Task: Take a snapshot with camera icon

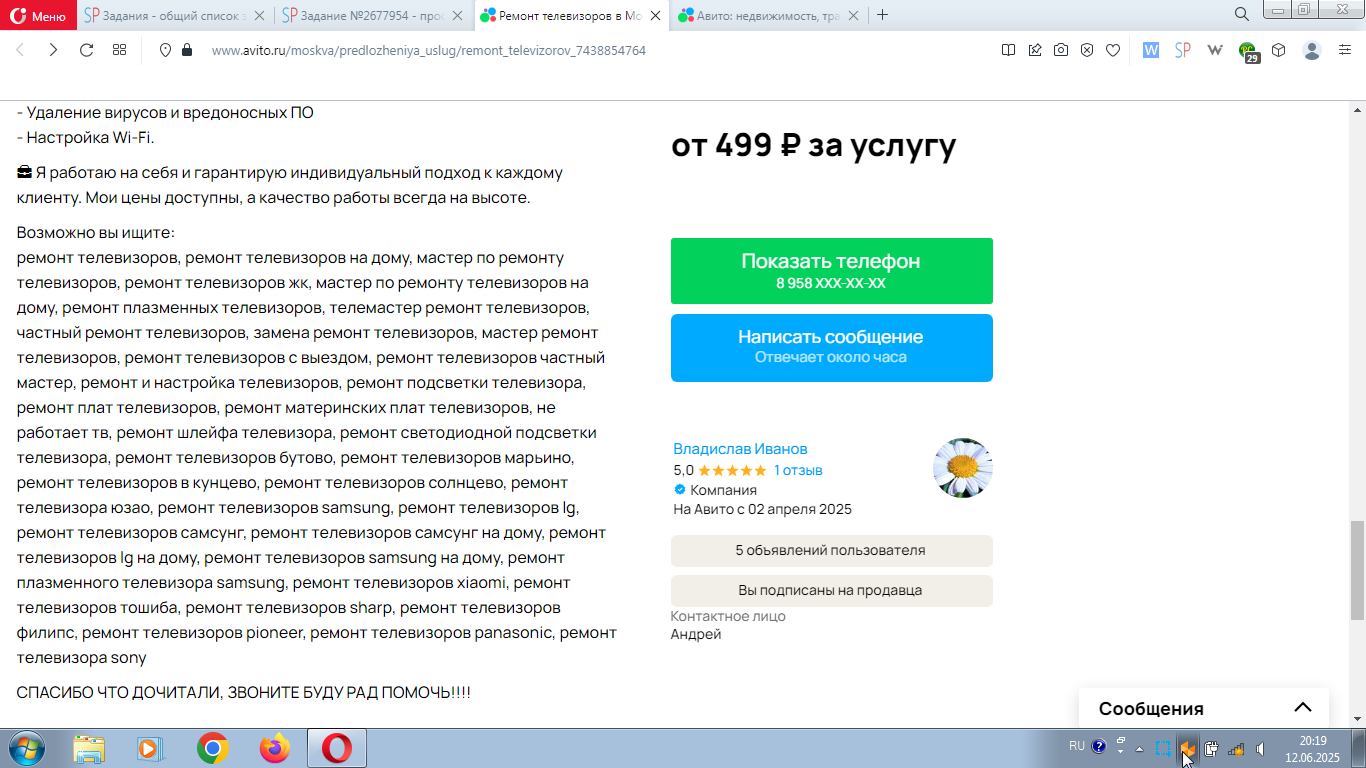Action: pos(1061,50)
